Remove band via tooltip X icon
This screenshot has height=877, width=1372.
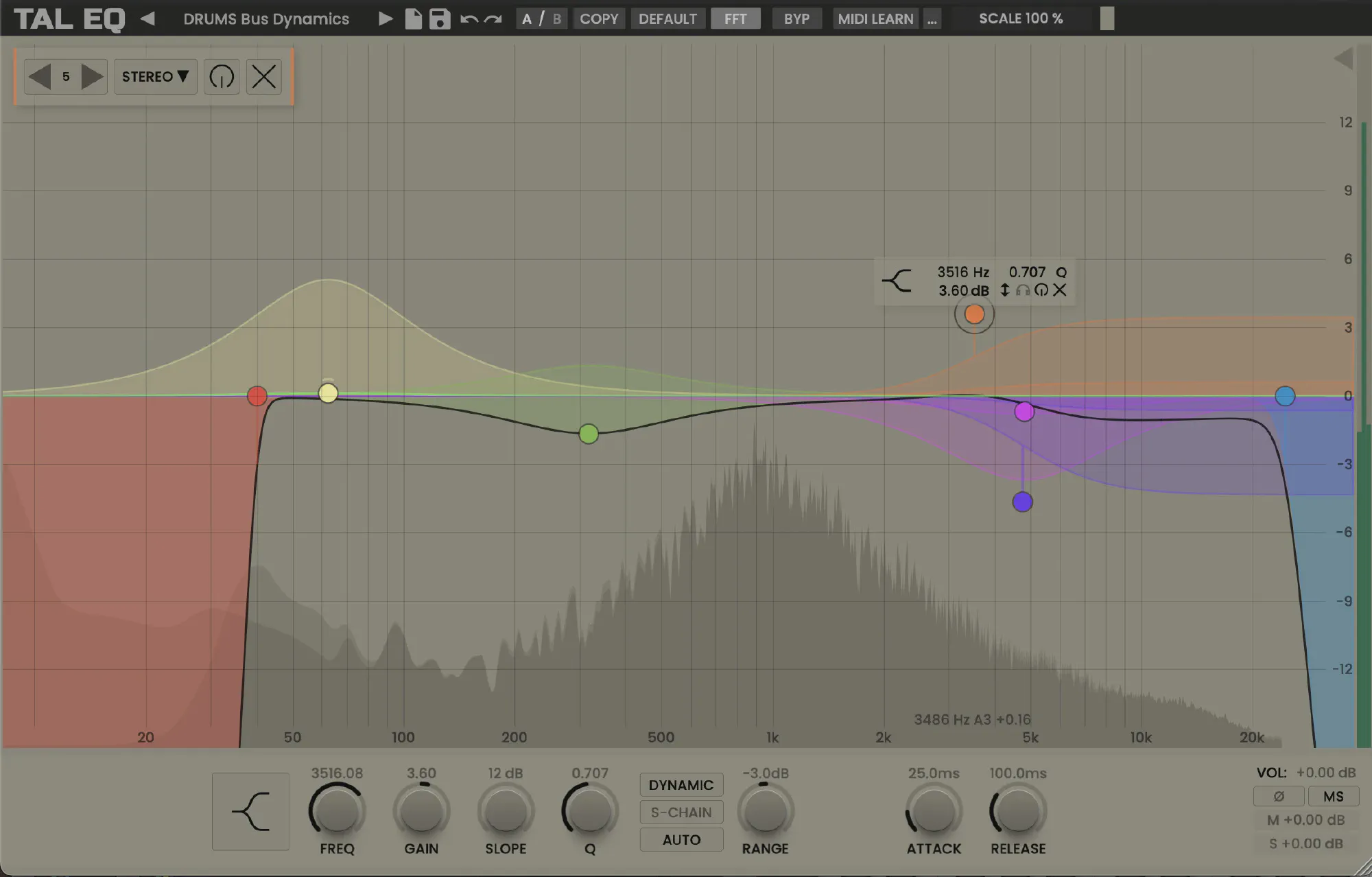[x=1060, y=290]
